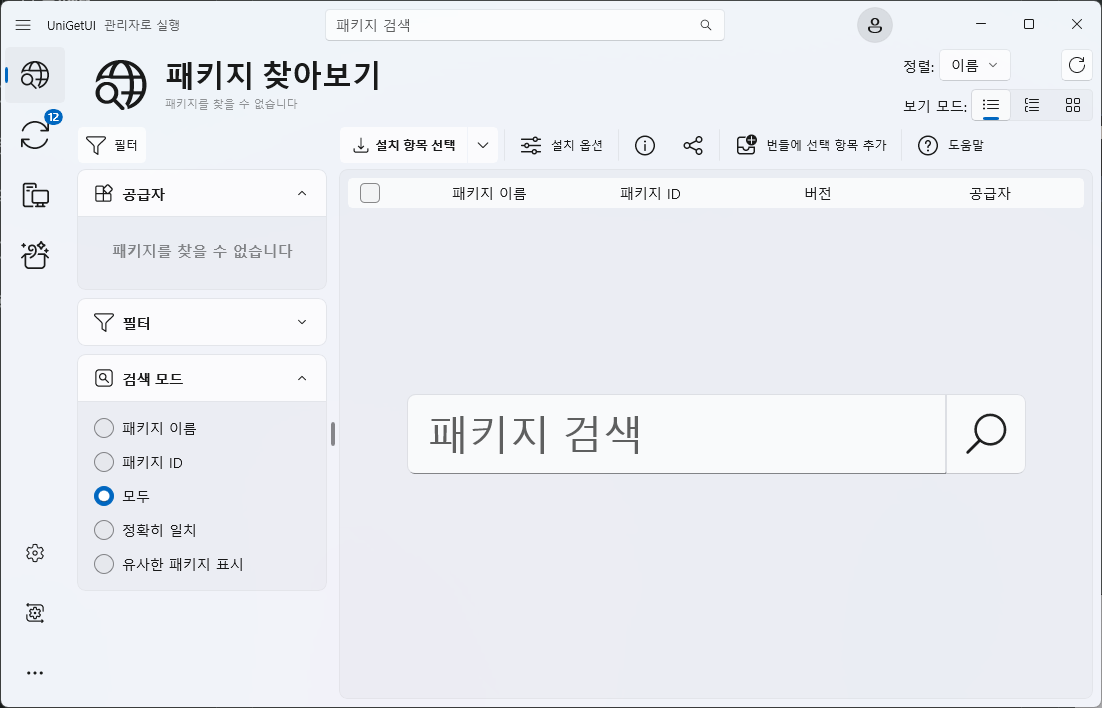
Task: Click the share package icon
Action: [x=693, y=146]
